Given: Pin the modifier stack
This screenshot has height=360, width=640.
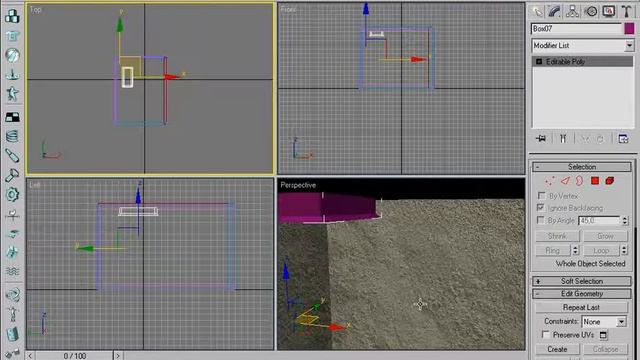Looking at the screenshot, I should 541,139.
